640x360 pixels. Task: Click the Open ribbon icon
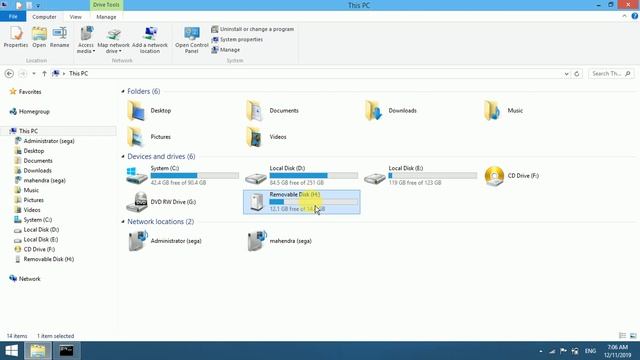click(x=39, y=37)
